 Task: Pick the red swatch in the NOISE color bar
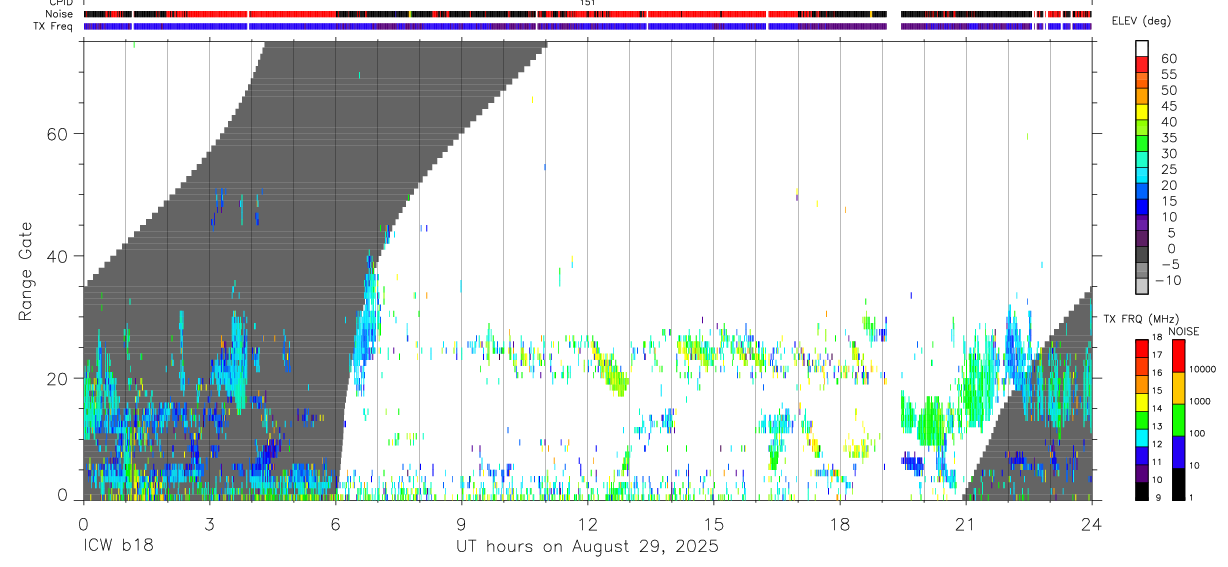pos(1177,356)
